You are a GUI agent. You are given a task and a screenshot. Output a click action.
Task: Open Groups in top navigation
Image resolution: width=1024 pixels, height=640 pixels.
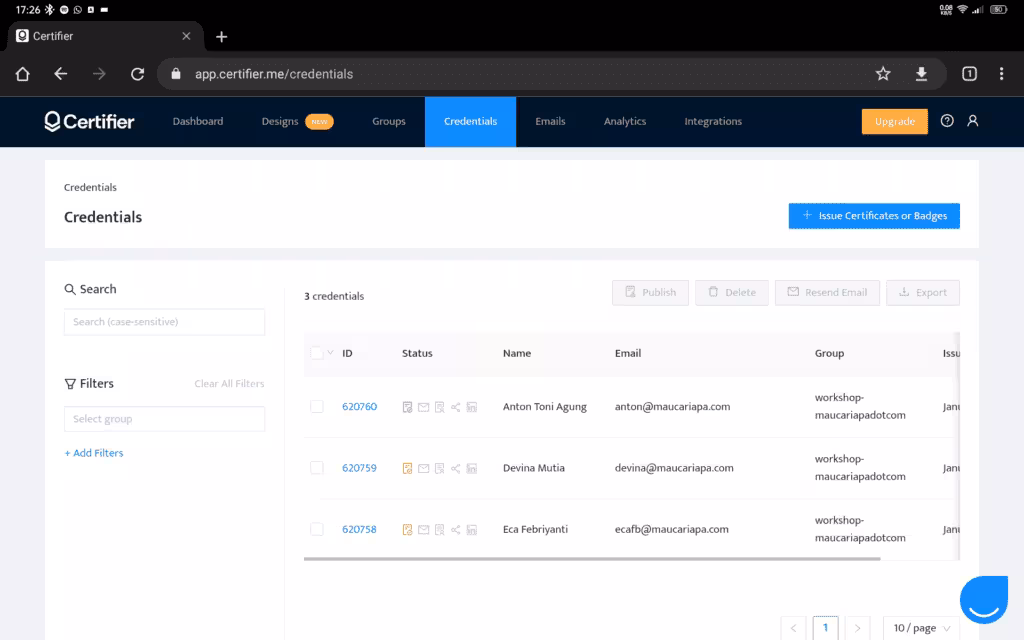click(389, 121)
